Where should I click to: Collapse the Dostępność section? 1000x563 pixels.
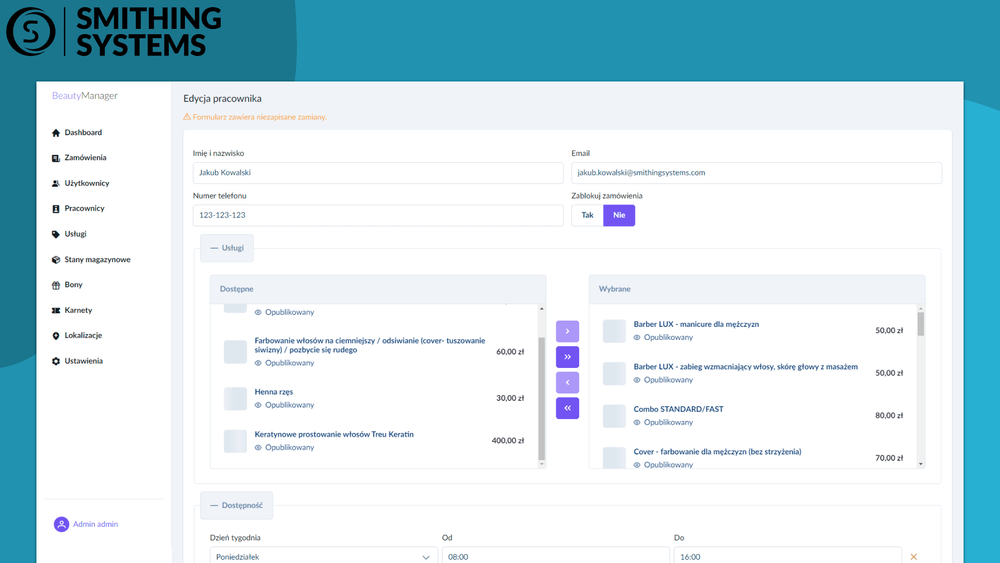[237, 505]
